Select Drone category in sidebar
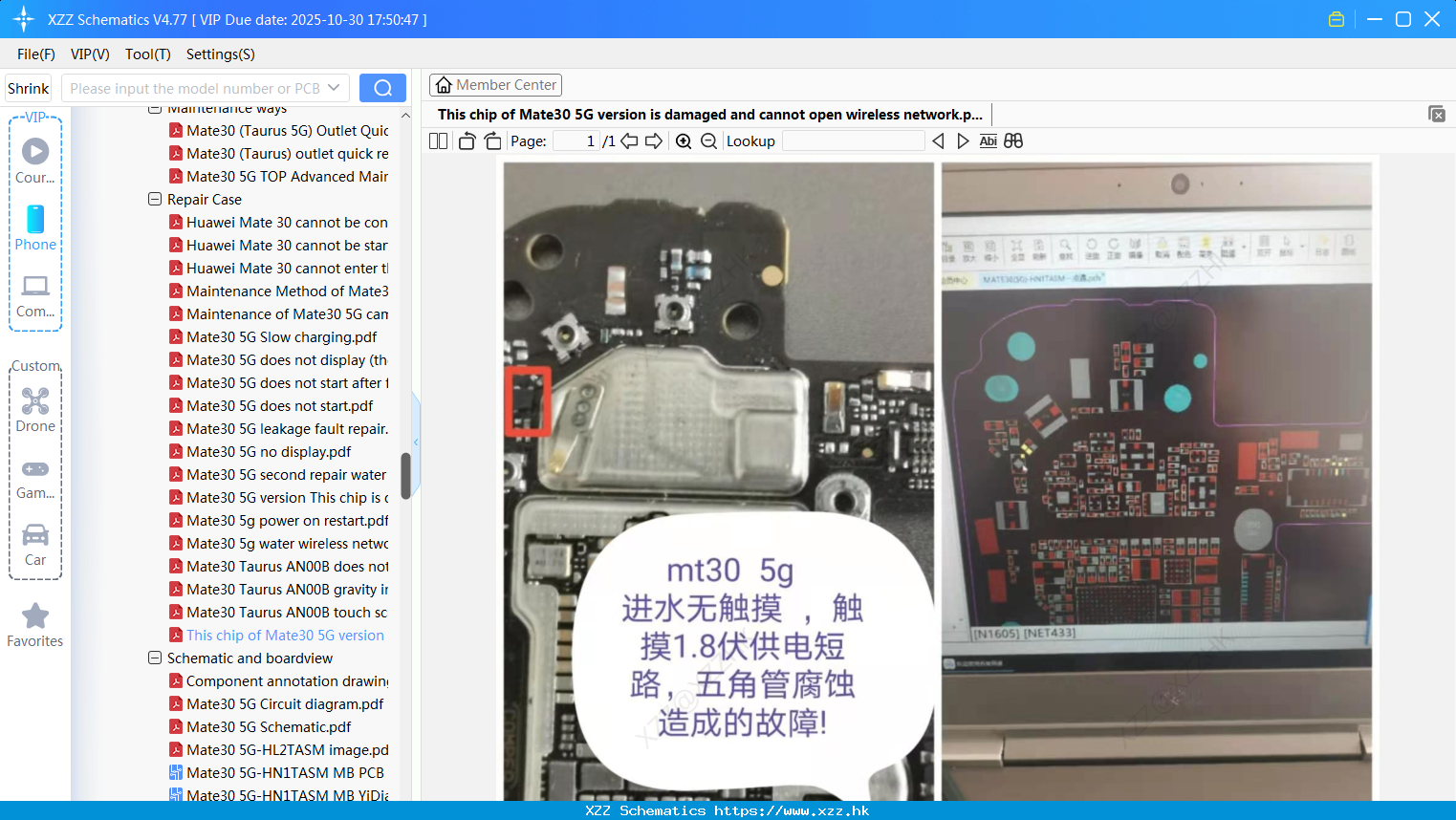This screenshot has height=820, width=1456. click(35, 410)
